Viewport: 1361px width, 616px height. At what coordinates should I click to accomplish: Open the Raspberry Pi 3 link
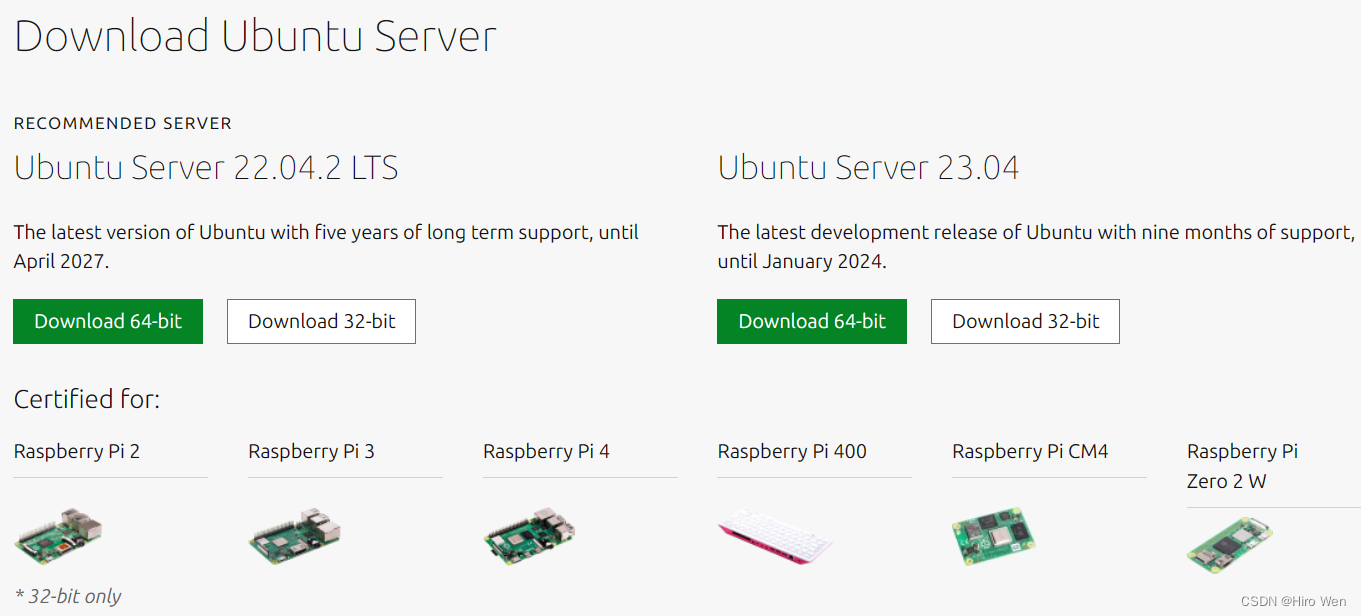coord(311,451)
